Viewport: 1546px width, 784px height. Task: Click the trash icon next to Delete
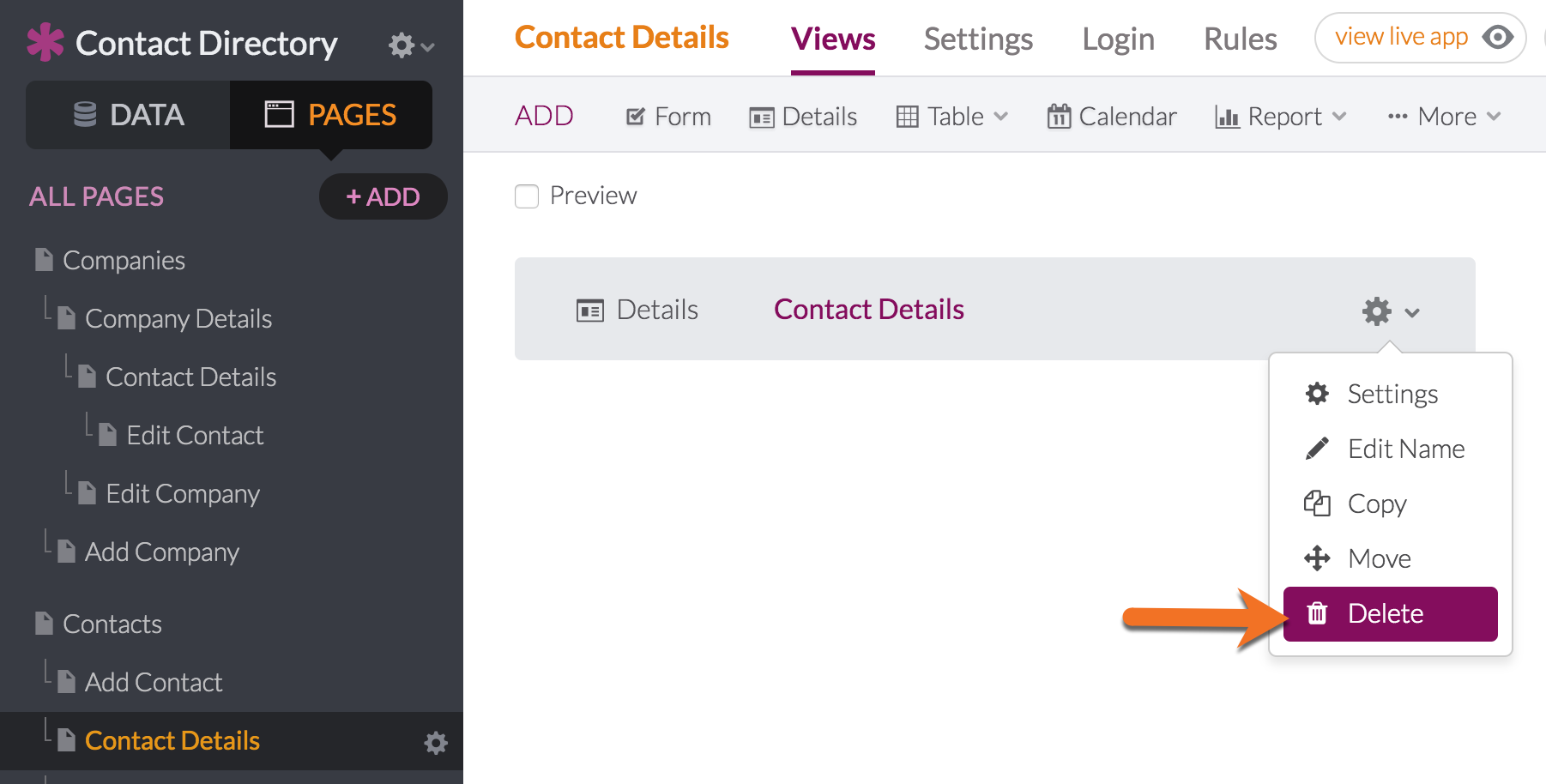(x=1317, y=613)
